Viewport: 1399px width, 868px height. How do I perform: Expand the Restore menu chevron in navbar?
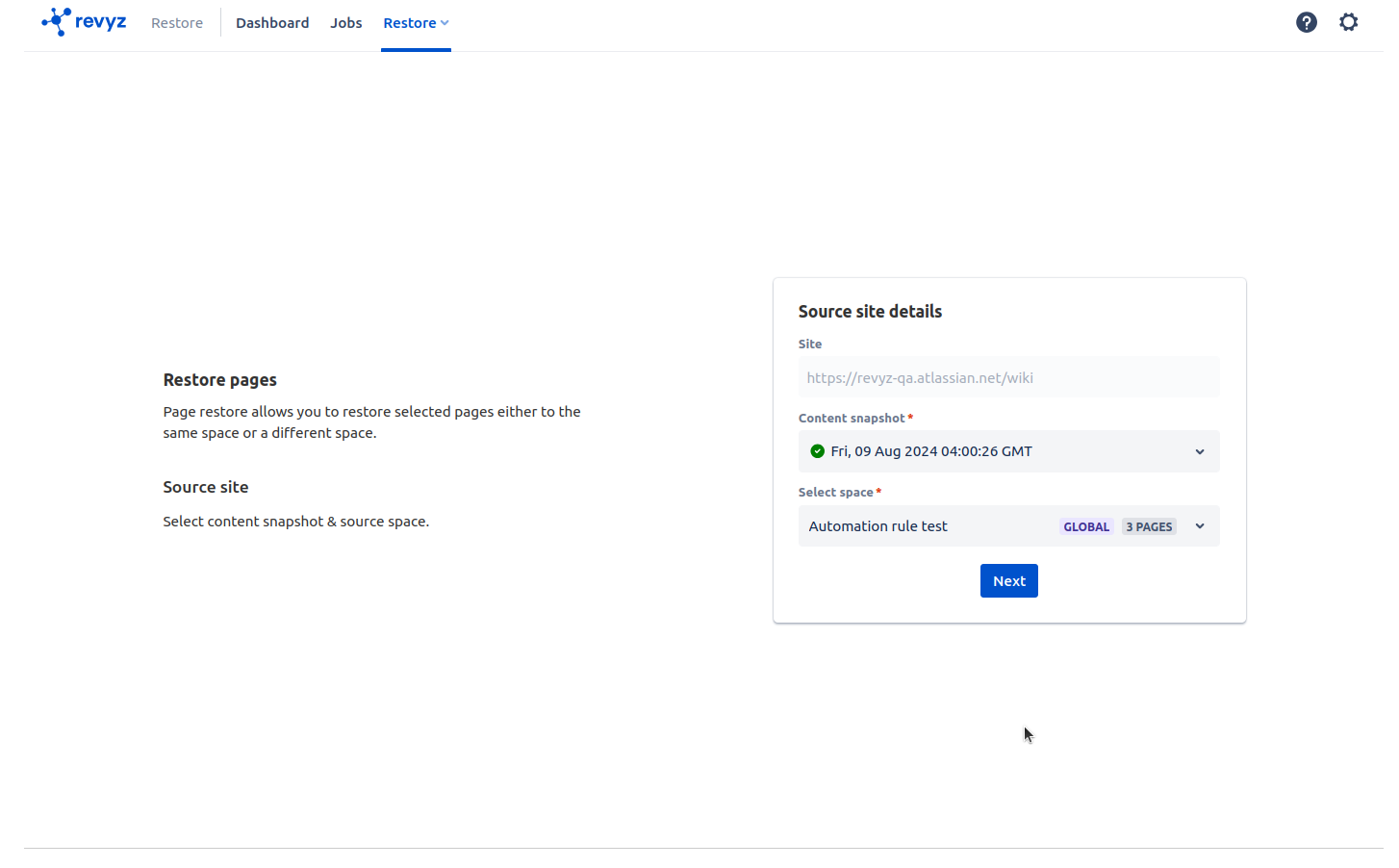[445, 23]
